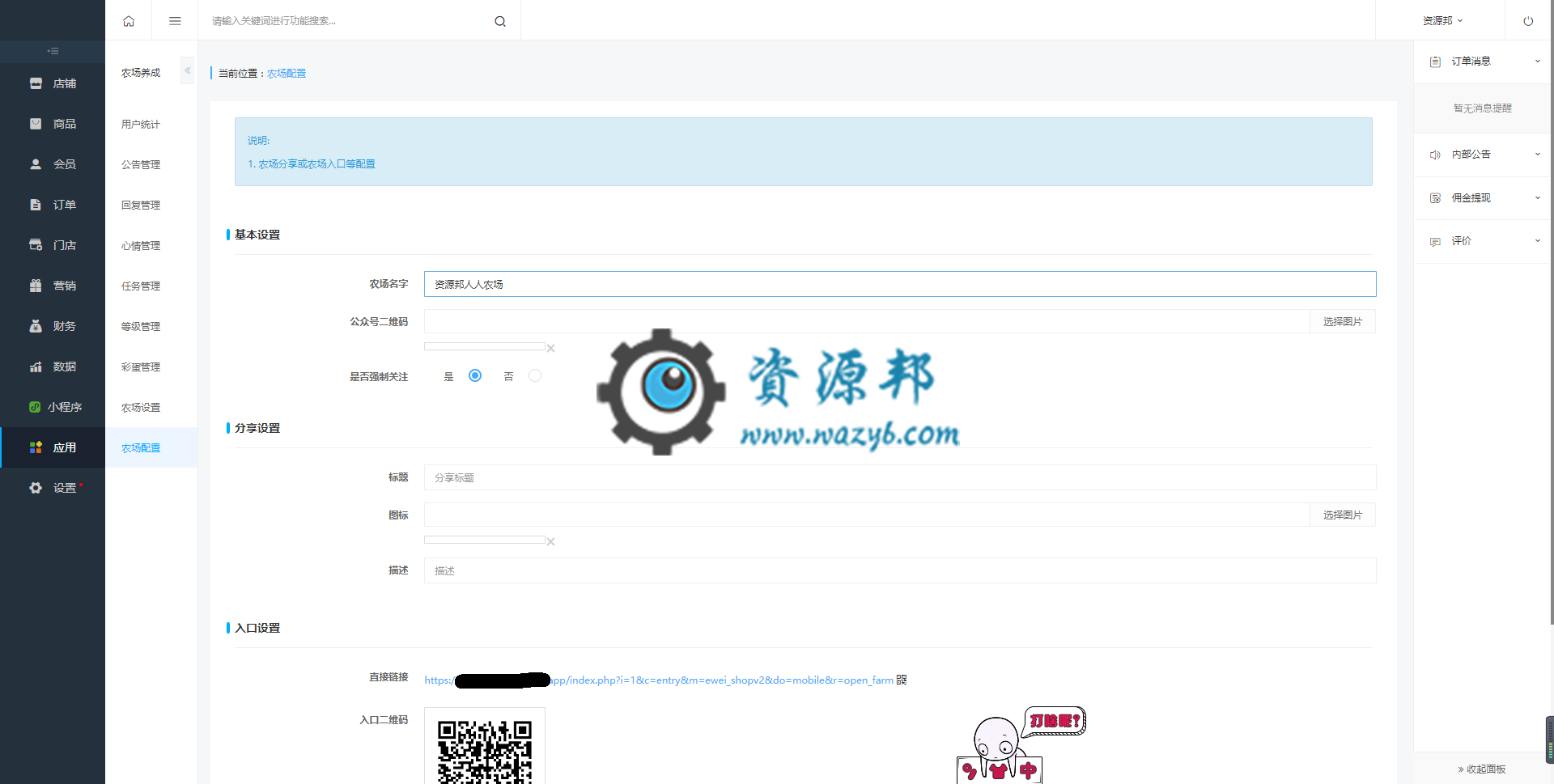The height and width of the screenshot is (784, 1554).
Task: Click the search magnifier icon
Action: 500,21
